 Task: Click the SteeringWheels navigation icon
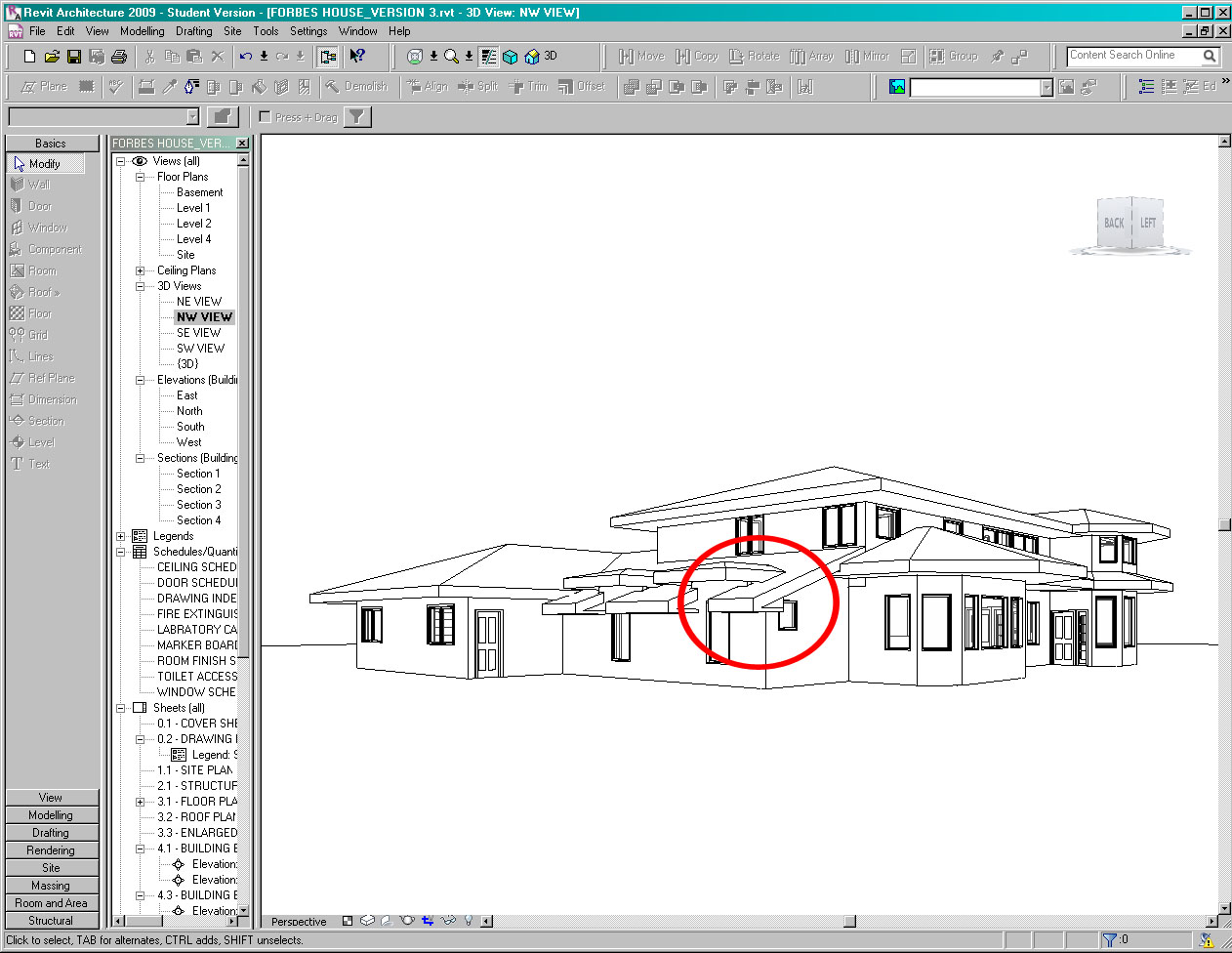pos(415,57)
